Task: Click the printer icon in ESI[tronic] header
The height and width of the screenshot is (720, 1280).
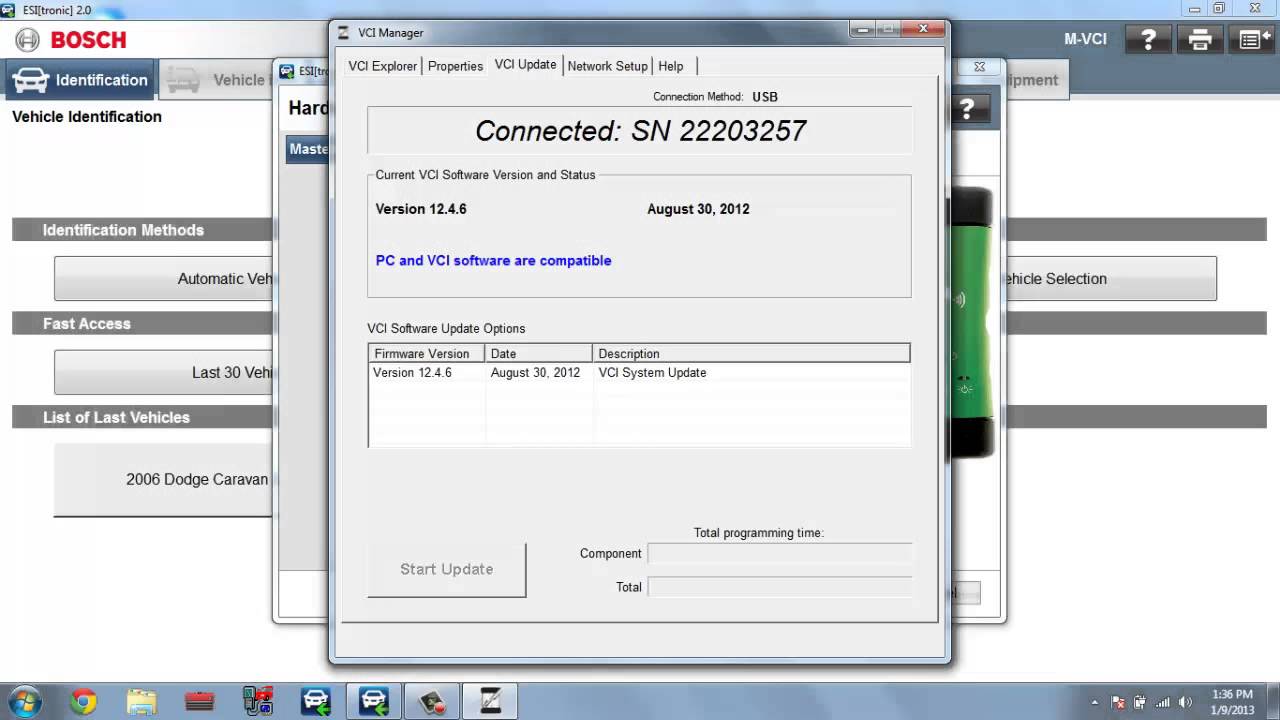Action: 1201,40
